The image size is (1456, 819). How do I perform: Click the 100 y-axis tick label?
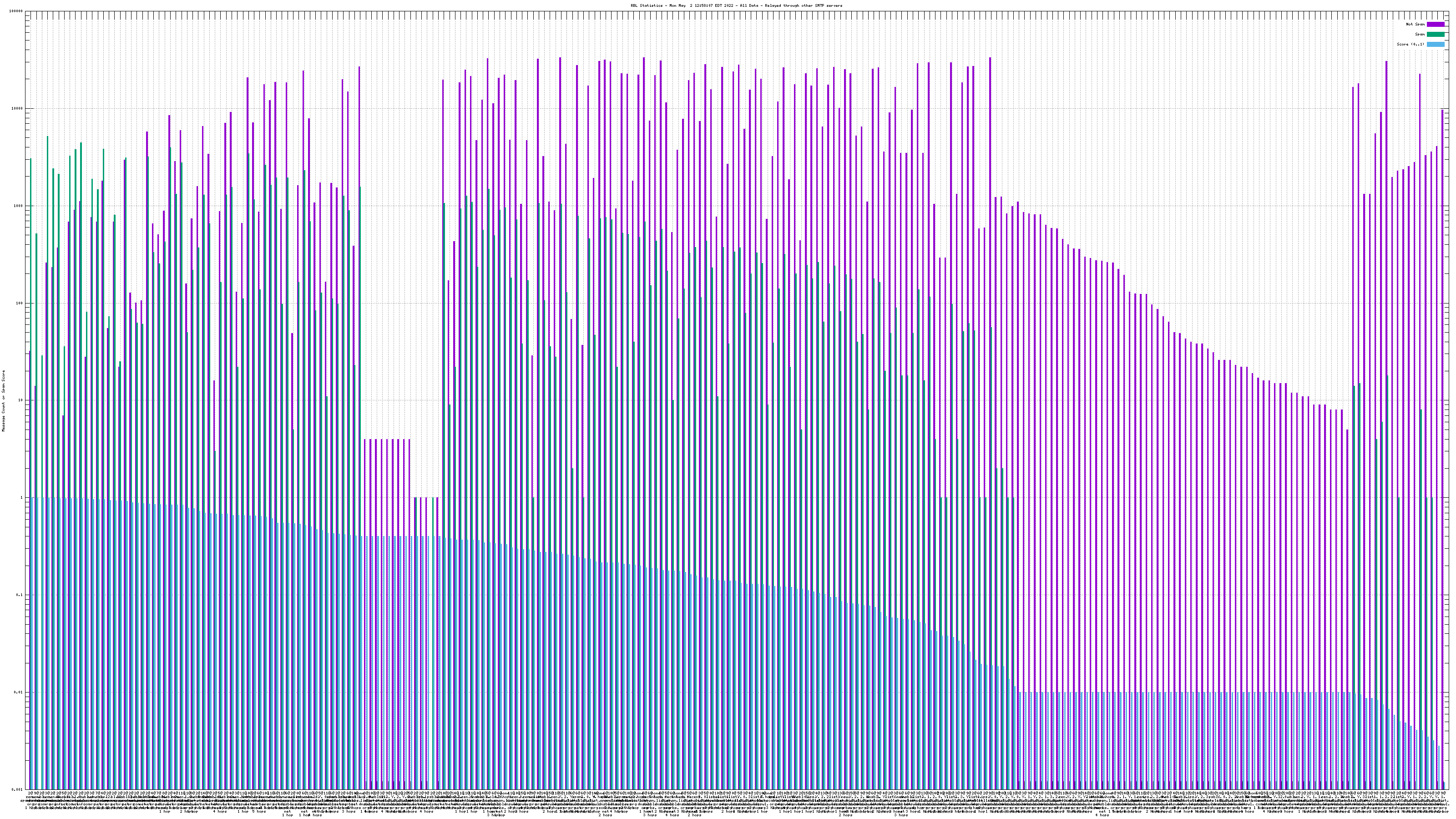coord(20,303)
